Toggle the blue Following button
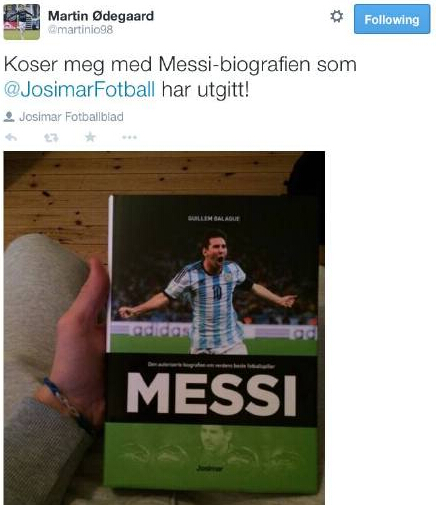Screen dimensions: 436x505 pos(392,19)
